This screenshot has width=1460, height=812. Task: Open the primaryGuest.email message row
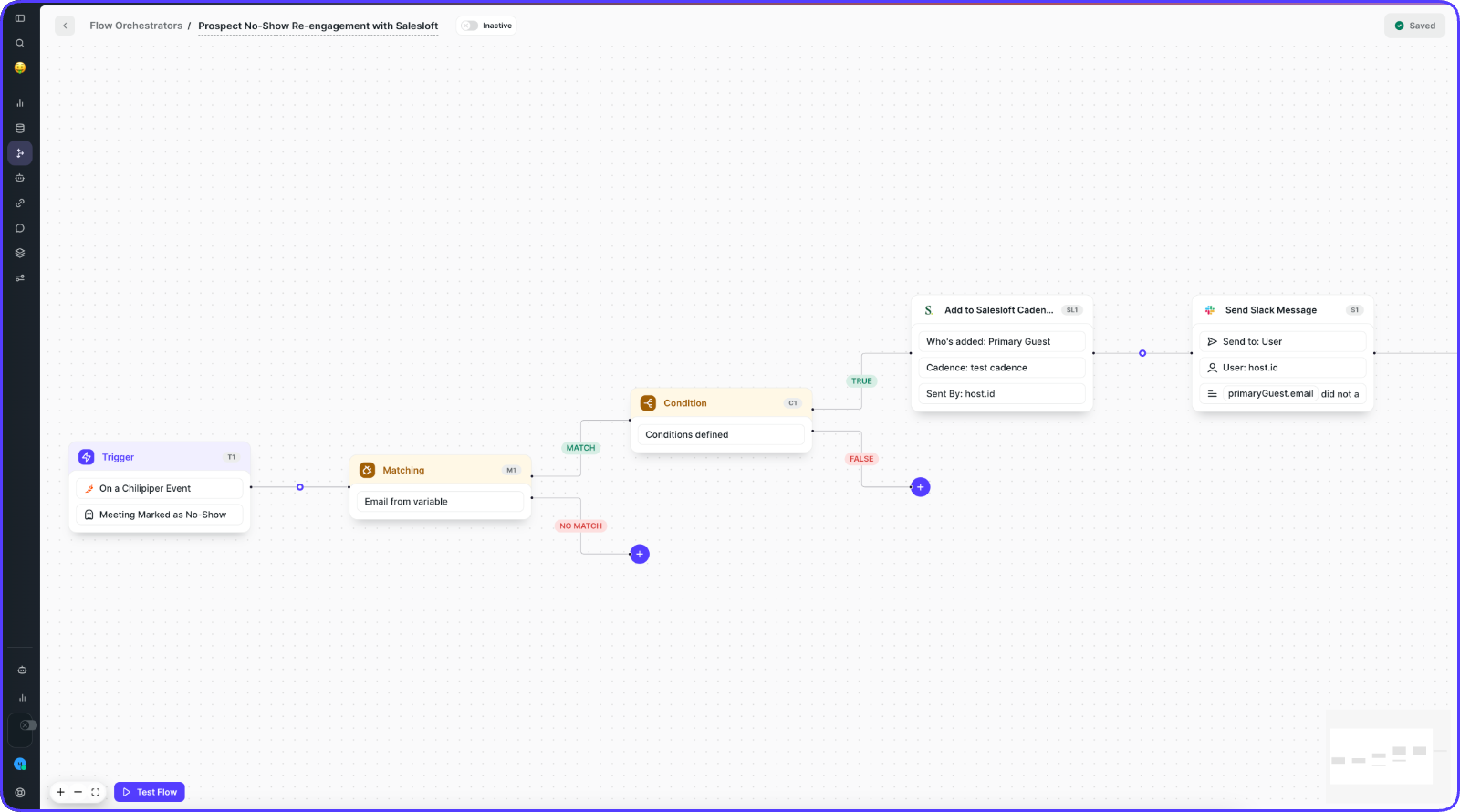pyautogui.click(x=1283, y=394)
